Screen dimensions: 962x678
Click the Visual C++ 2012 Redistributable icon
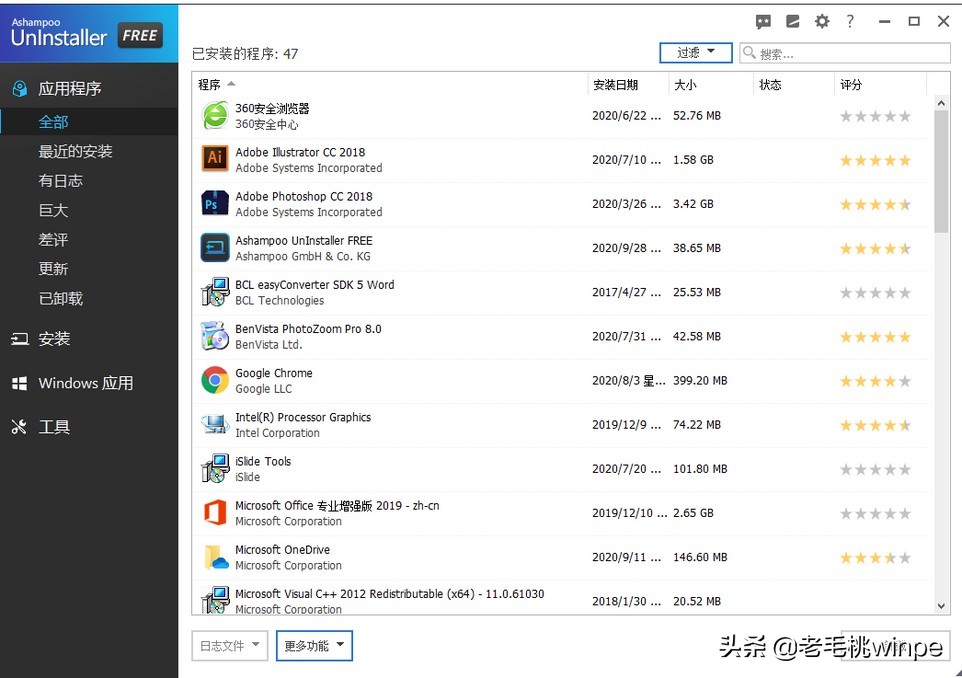pos(215,599)
